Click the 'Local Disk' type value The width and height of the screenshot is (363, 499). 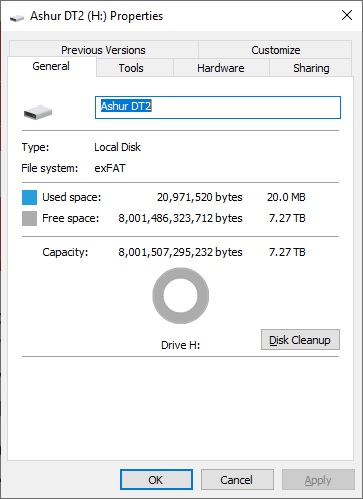click(x=117, y=147)
